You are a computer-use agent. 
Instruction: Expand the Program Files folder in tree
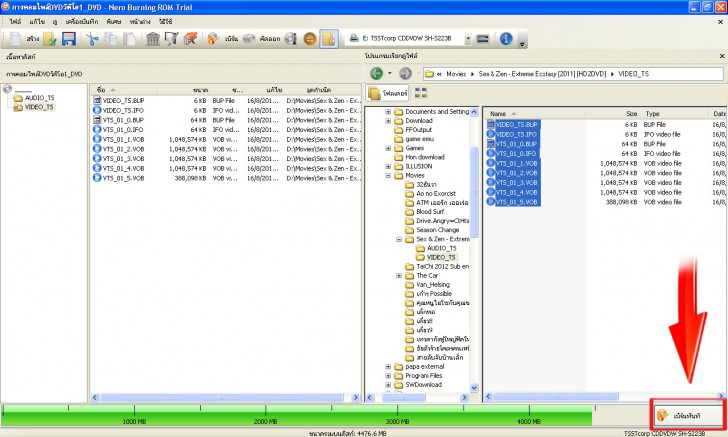[x=388, y=375]
